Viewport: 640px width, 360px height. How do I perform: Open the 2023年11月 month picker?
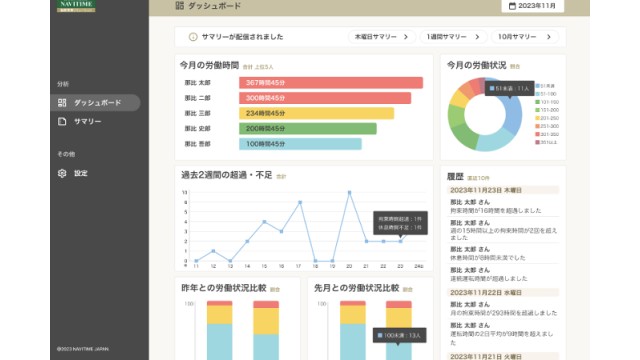532,6
